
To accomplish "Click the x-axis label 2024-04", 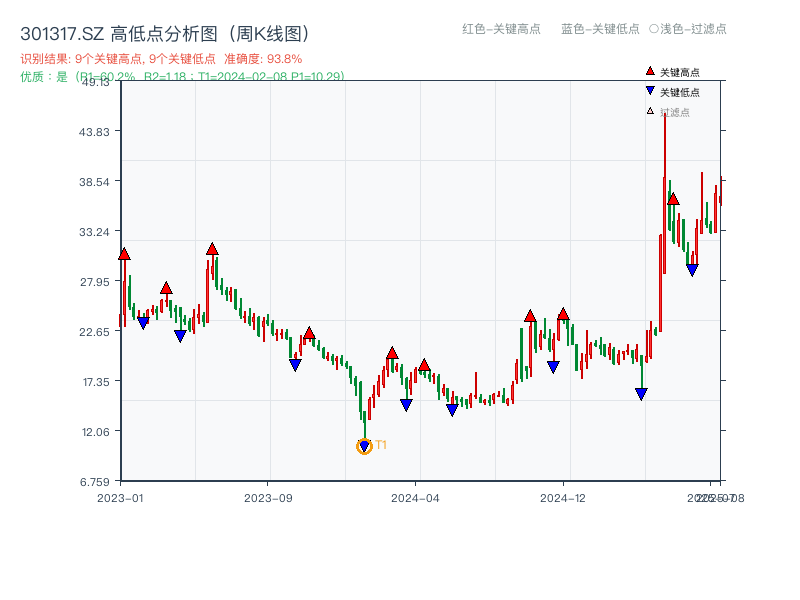I will click(x=415, y=498).
